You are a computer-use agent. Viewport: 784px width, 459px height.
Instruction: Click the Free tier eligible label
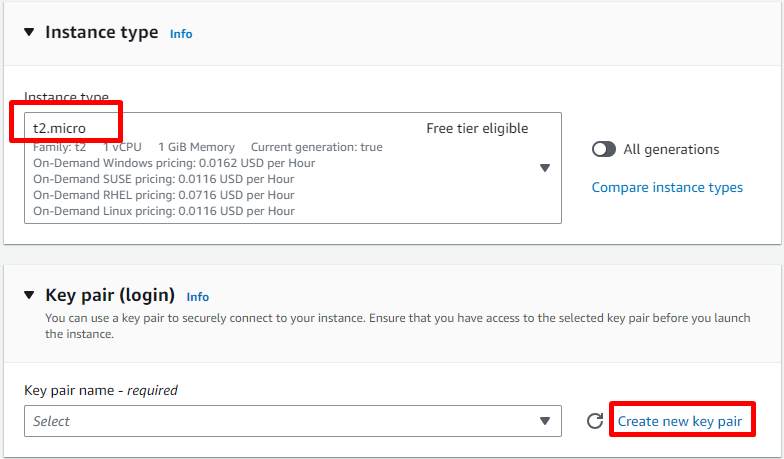coord(477,128)
